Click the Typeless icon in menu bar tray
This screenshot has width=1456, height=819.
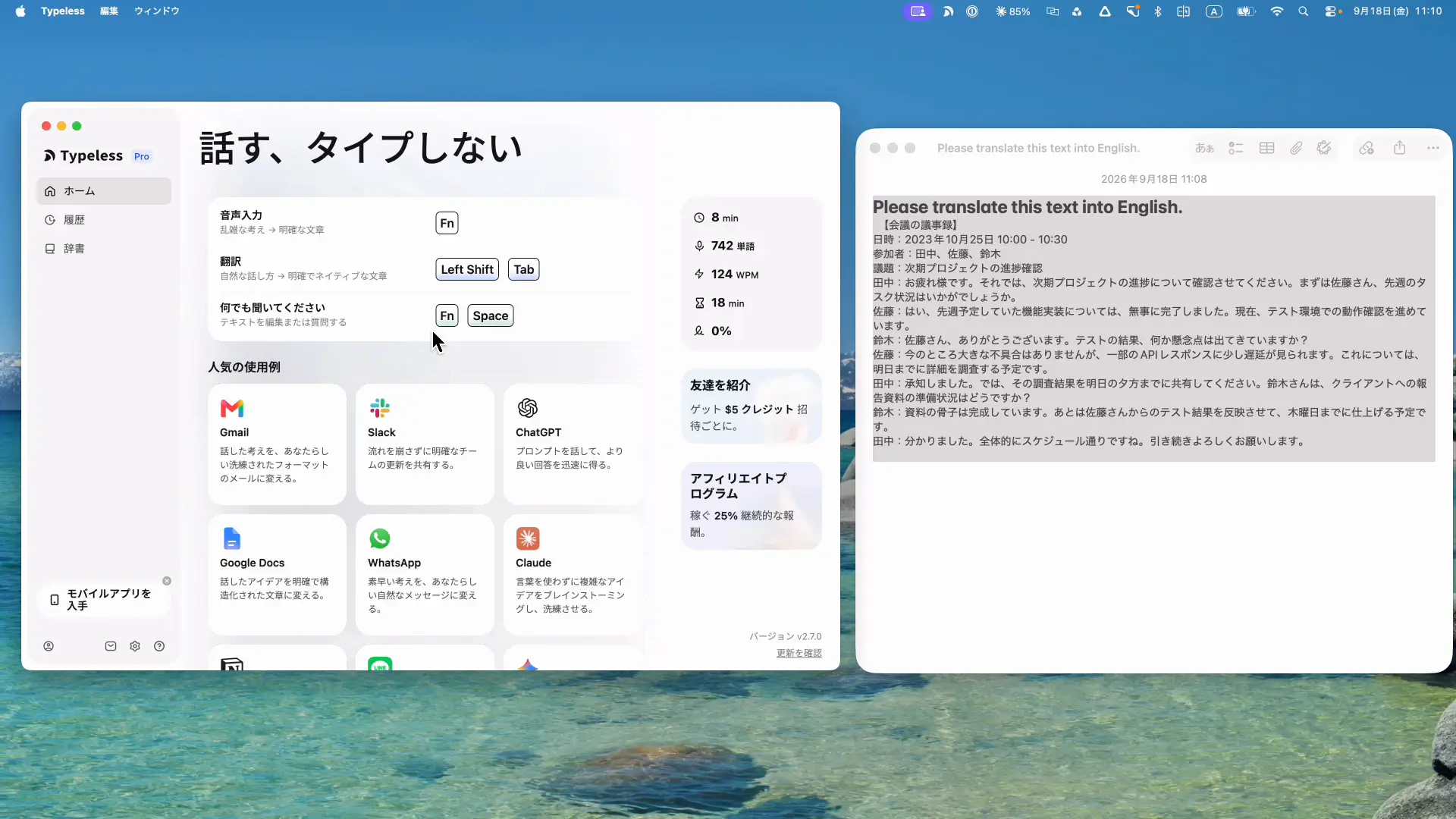pyautogui.click(x=948, y=11)
